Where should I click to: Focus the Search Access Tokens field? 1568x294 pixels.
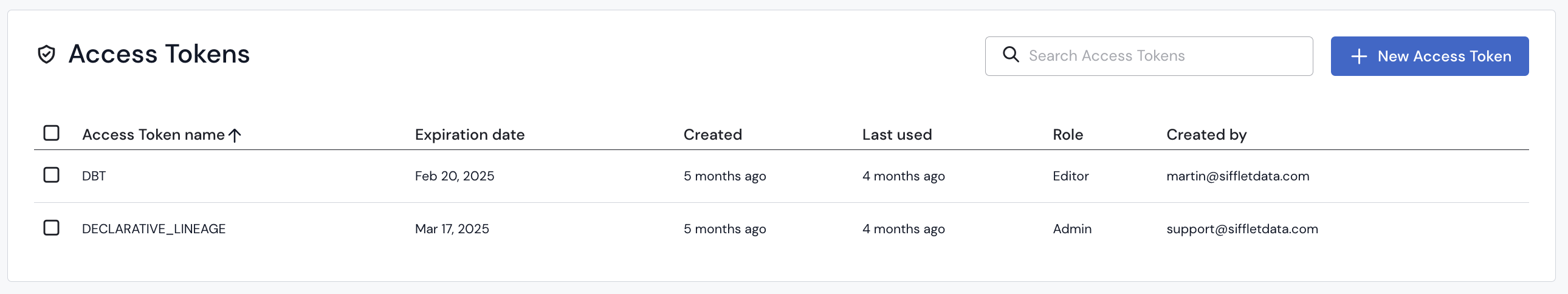(x=1157, y=56)
